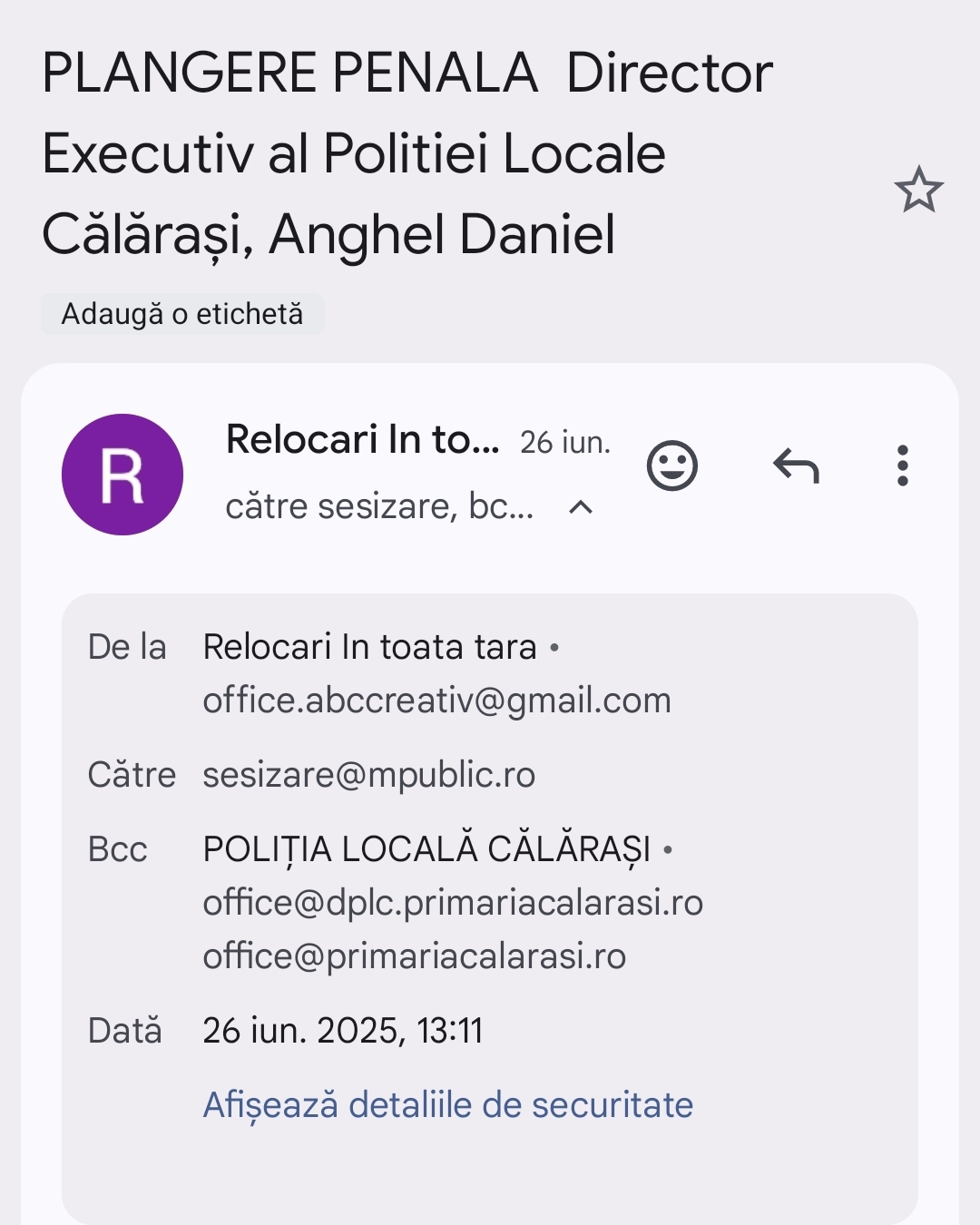Tap the "către sesizare, bc..." recipient summary
The width and height of the screenshot is (980, 1225).
point(379,506)
